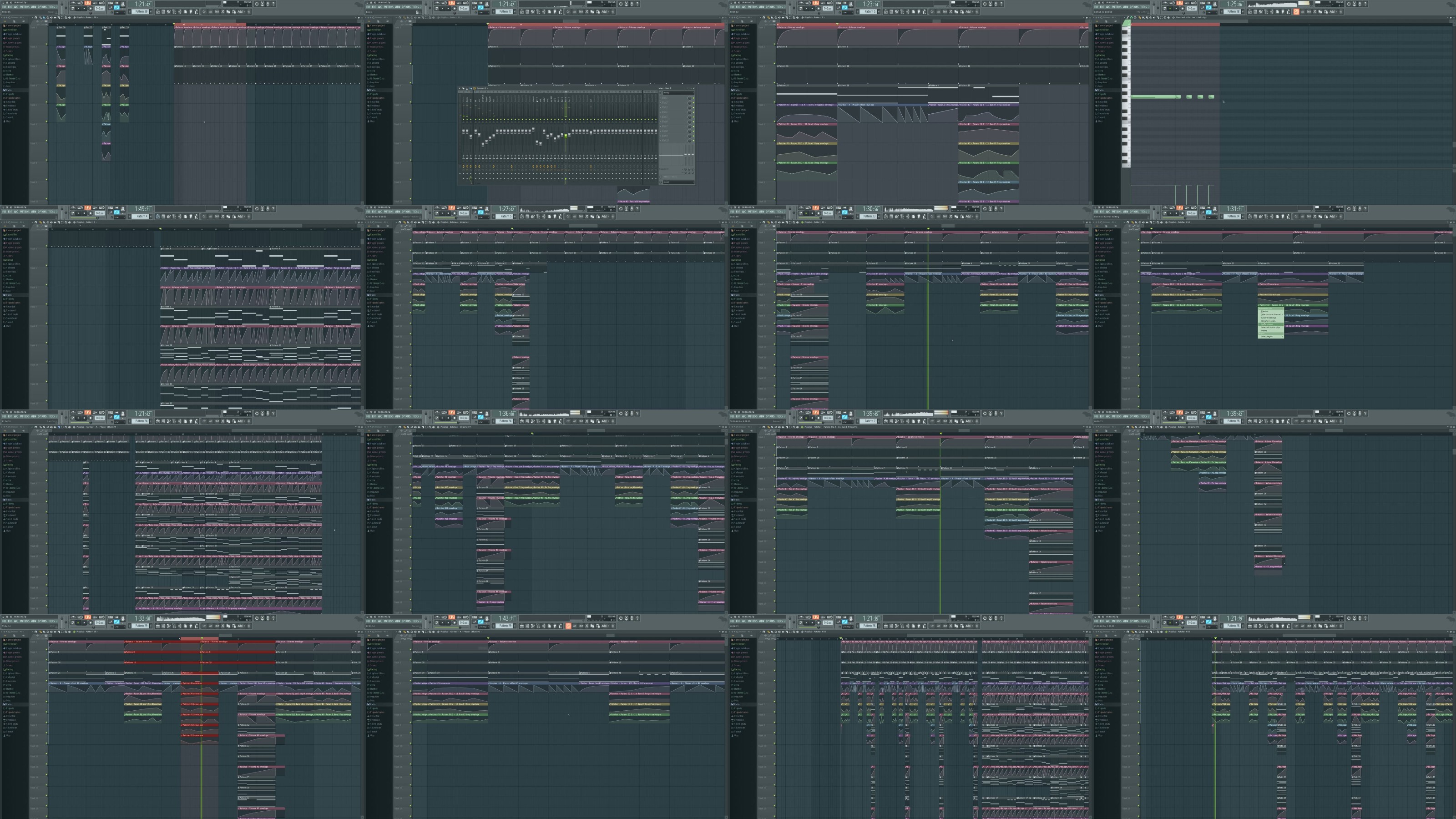Screen dimensions: 1456x819
Task: Open the TOOLS menu in Pattern 39 window
Action: [x=51, y=7]
